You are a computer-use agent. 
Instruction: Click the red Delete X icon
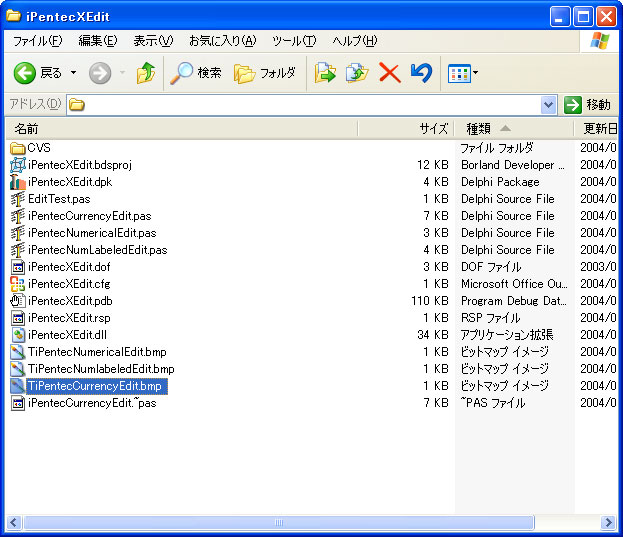pyautogui.click(x=389, y=73)
